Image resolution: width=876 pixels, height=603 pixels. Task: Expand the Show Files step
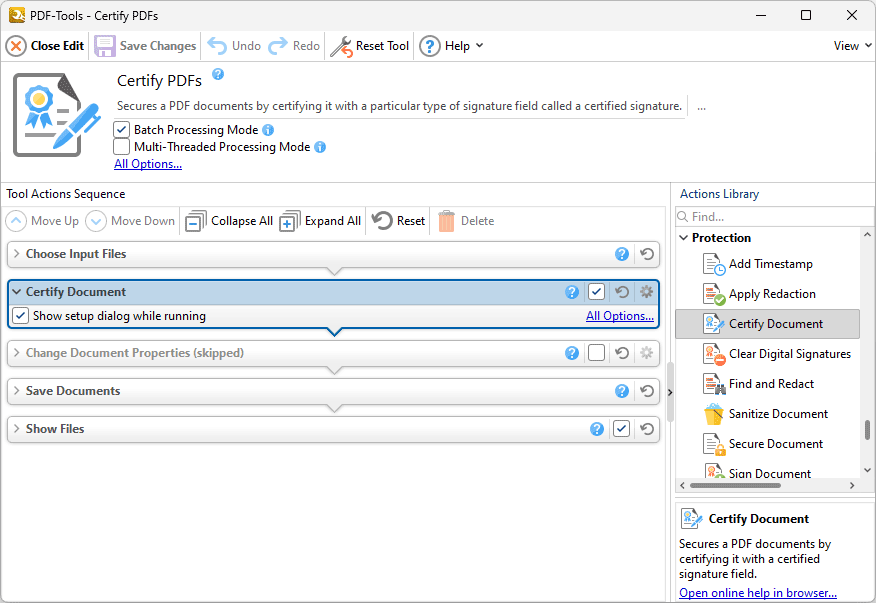click(17, 429)
